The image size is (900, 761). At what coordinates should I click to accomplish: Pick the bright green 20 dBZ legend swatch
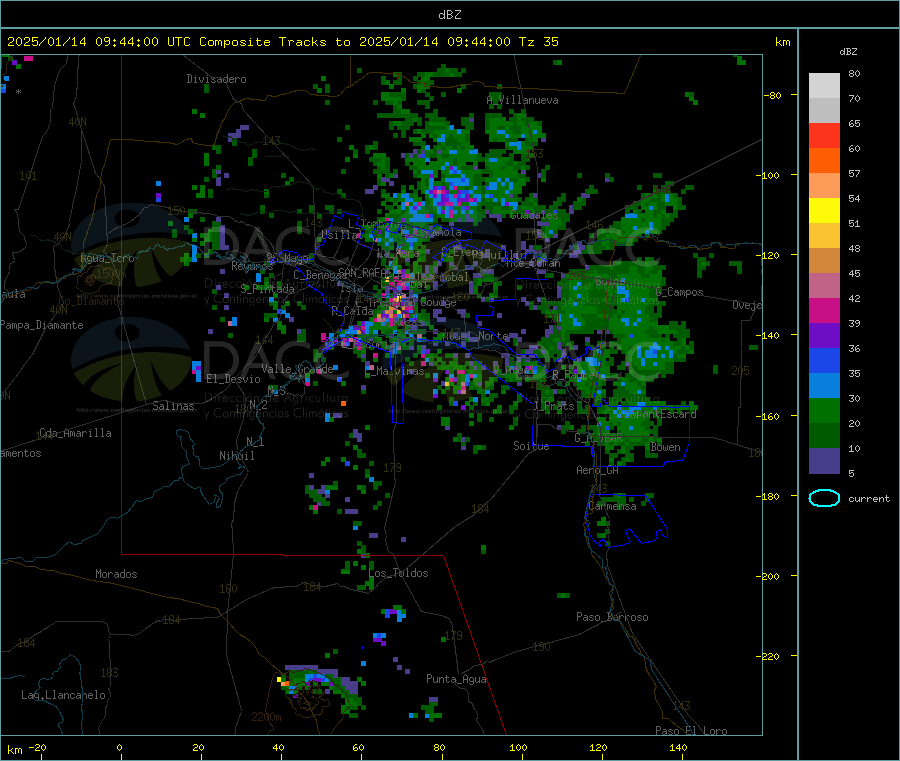click(x=824, y=410)
